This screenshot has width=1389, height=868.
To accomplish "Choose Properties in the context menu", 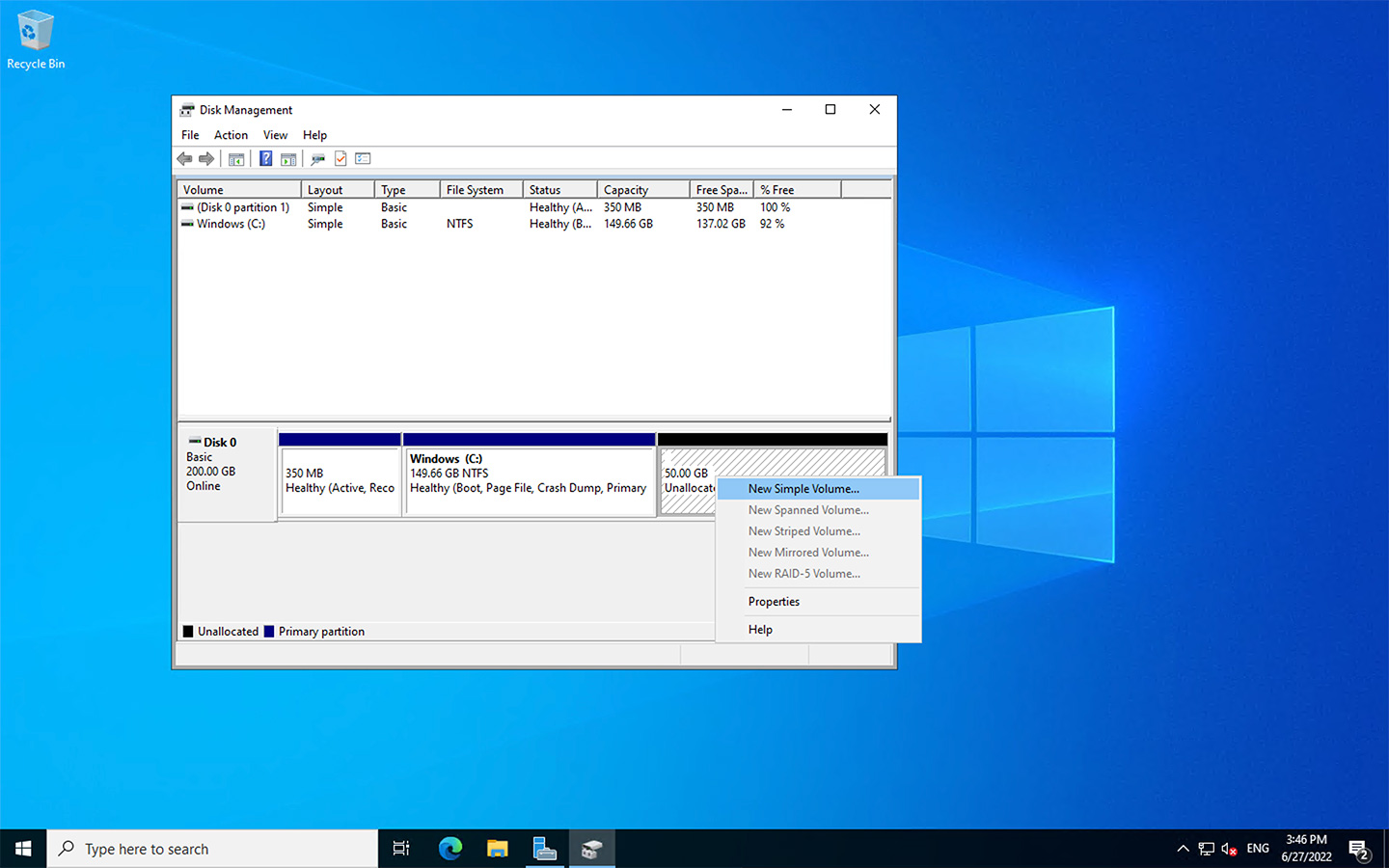I will click(x=818, y=602).
